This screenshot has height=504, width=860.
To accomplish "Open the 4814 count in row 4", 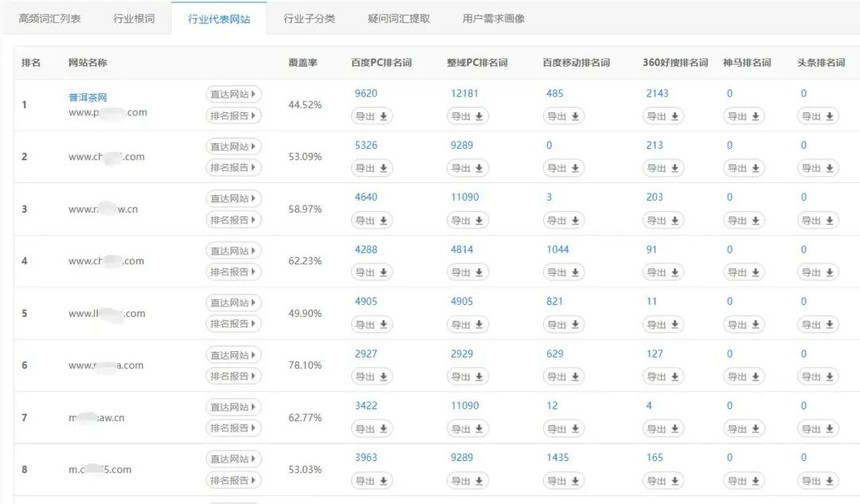I will coord(462,250).
